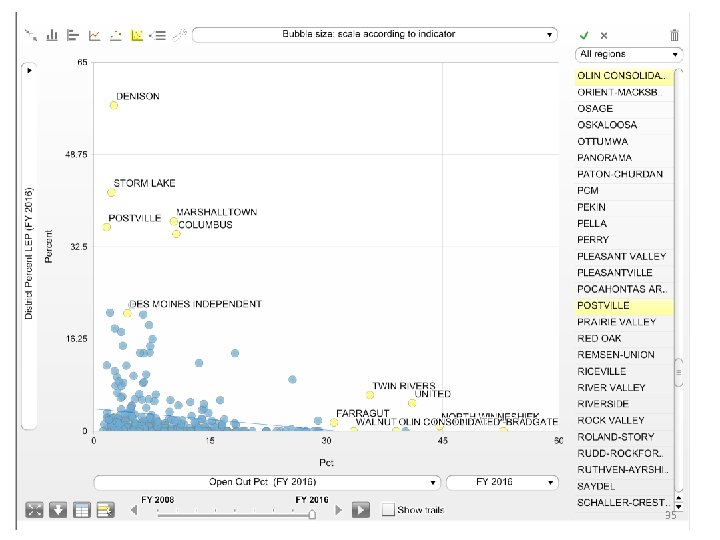Screen dimensions: 720x540
Task: Choose the line chart view icon
Action: tap(94, 35)
